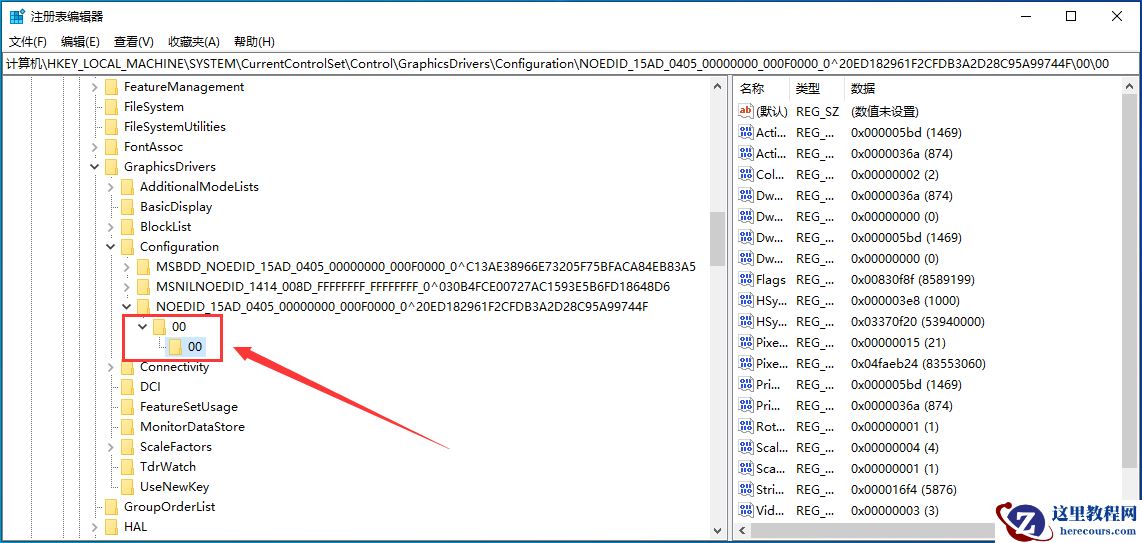Click the FileSystemUtilities folder icon
This screenshot has width=1142, height=543.
(111, 127)
